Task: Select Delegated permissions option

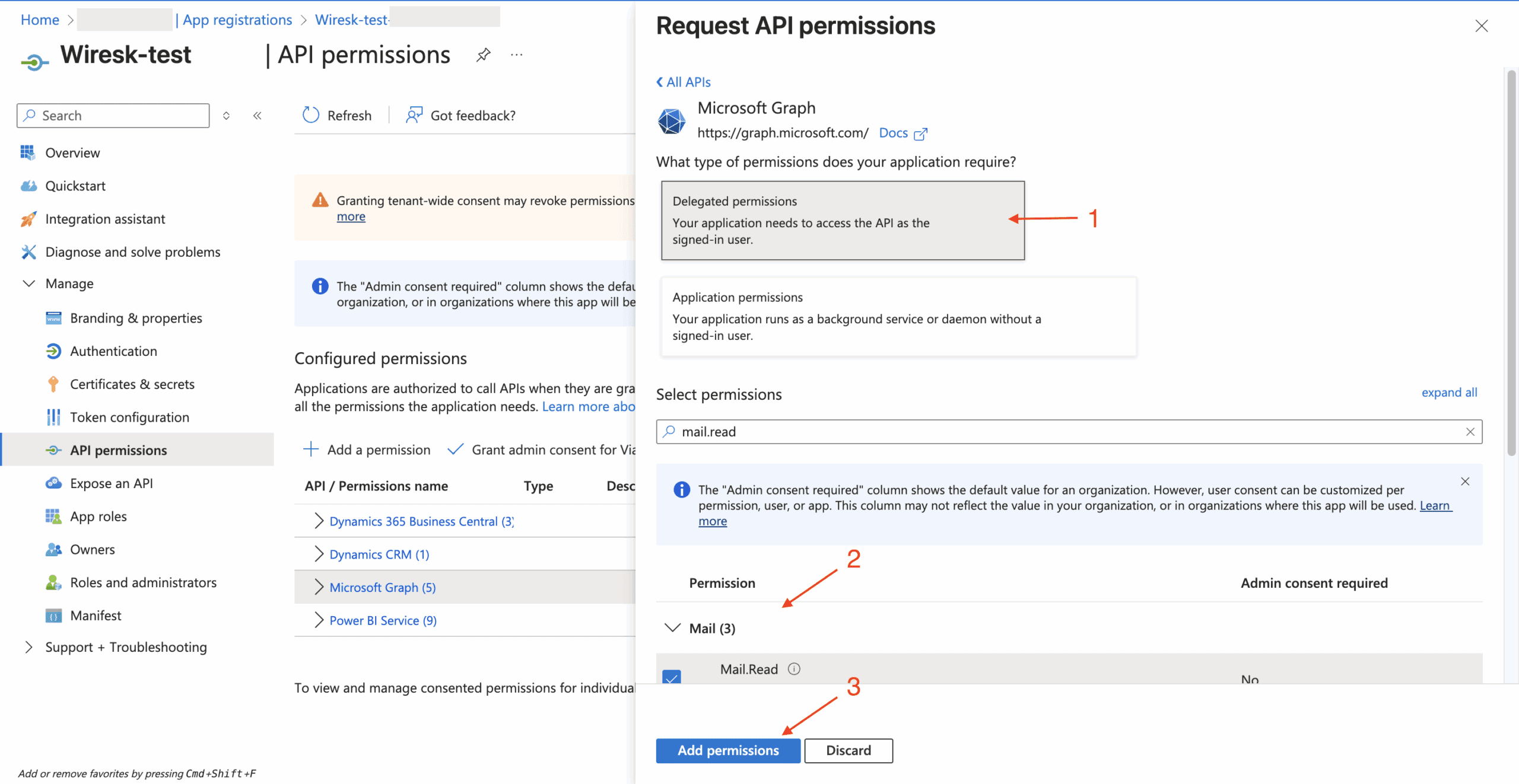Action: [x=843, y=220]
